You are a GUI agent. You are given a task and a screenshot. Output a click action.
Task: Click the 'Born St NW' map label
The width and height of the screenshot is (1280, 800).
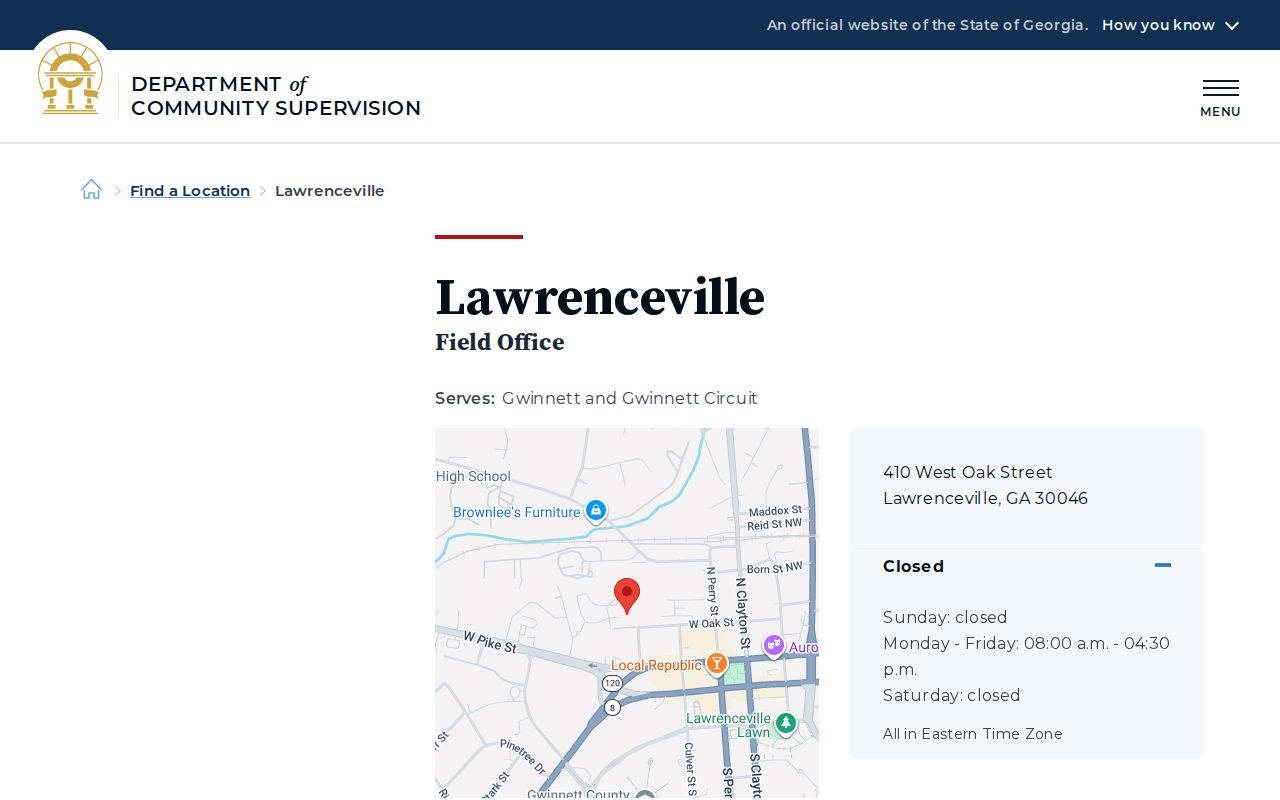point(774,568)
